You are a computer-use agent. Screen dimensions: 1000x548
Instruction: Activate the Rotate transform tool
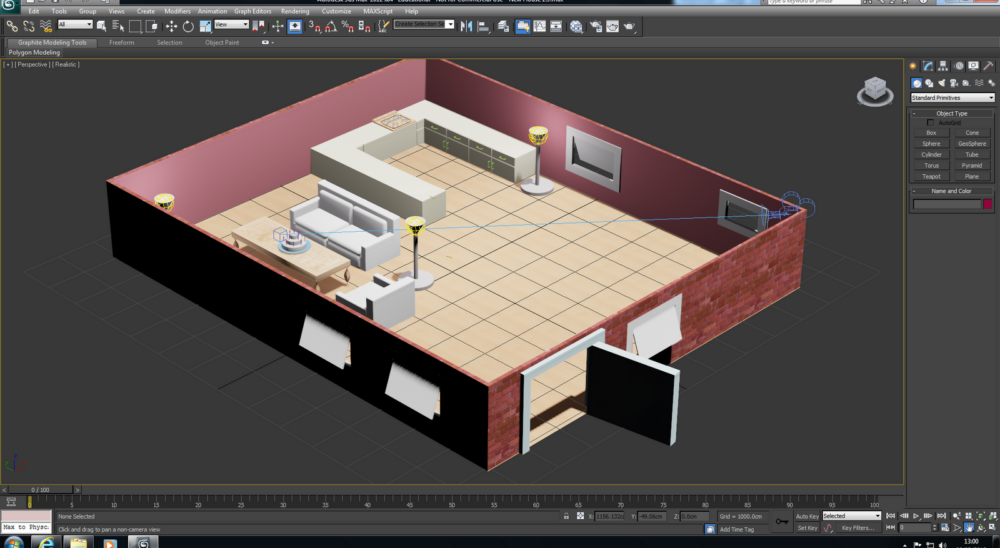coord(188,26)
